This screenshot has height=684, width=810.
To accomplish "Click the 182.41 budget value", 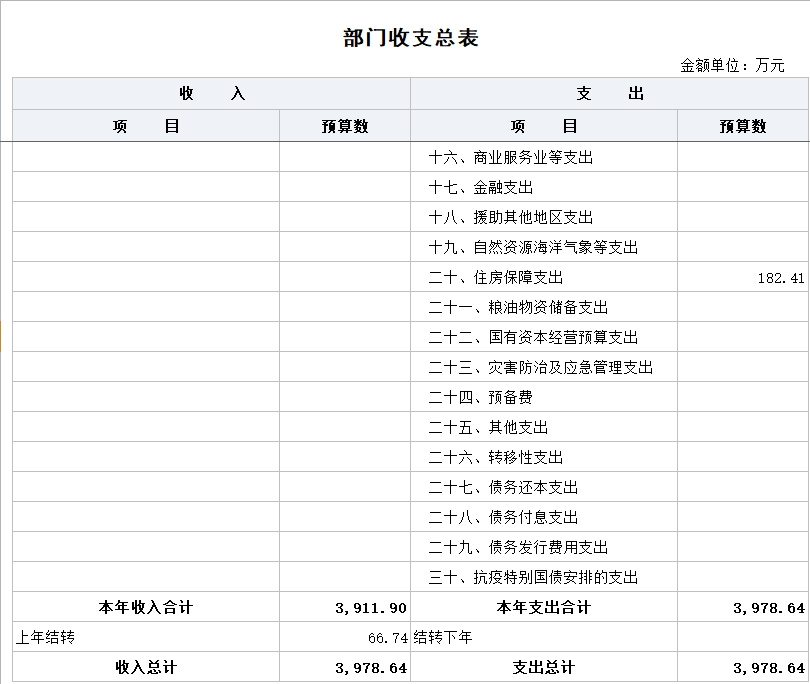I will point(781,278).
